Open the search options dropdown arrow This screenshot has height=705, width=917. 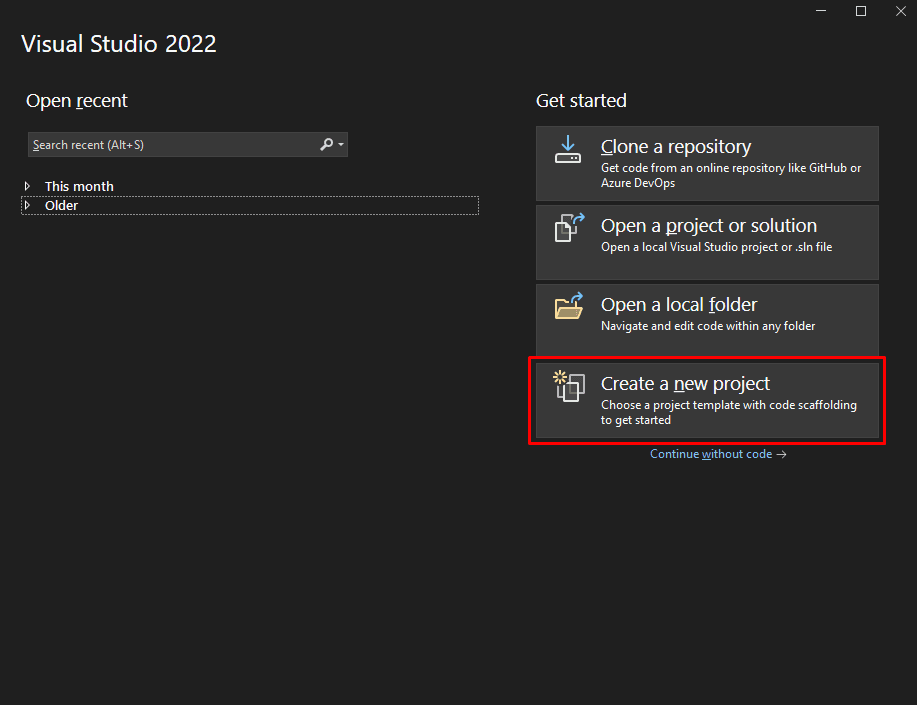point(341,145)
